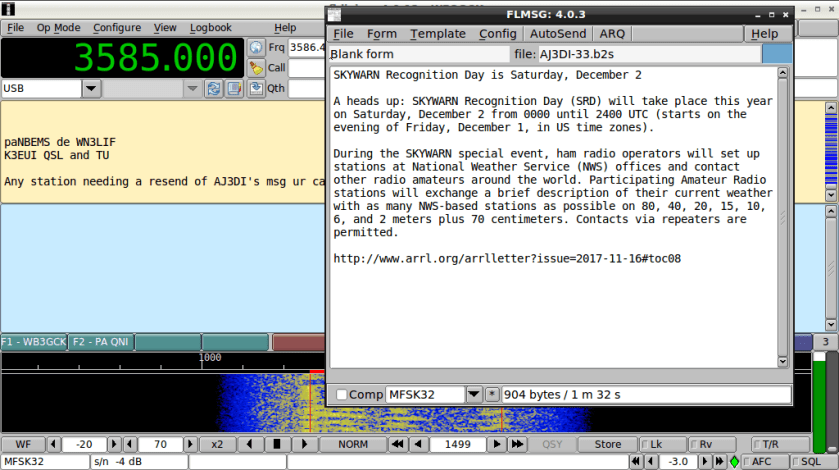
Task: Click the Call input field
Action: point(307,68)
